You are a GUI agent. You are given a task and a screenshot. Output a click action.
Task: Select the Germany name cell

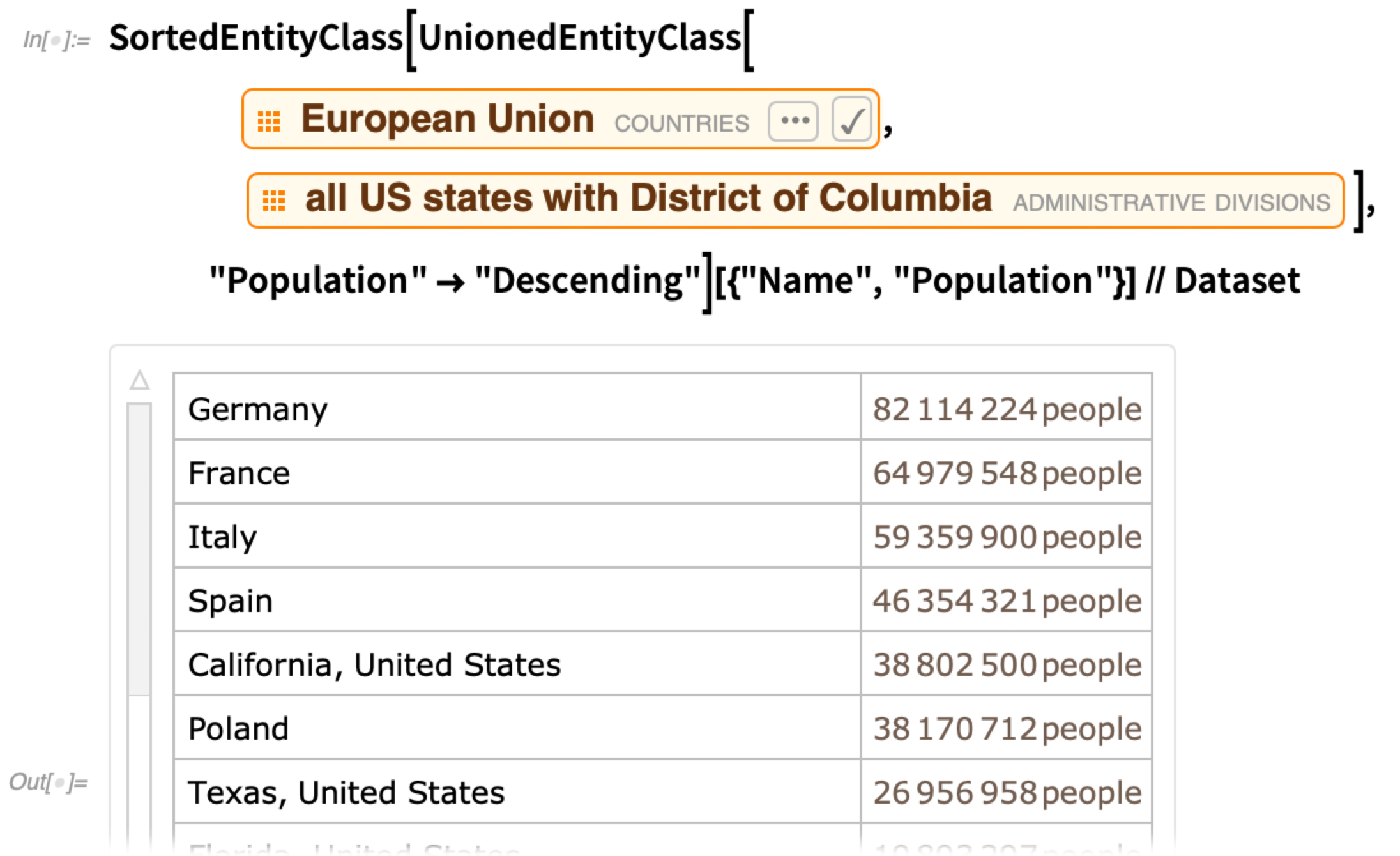[257, 409]
